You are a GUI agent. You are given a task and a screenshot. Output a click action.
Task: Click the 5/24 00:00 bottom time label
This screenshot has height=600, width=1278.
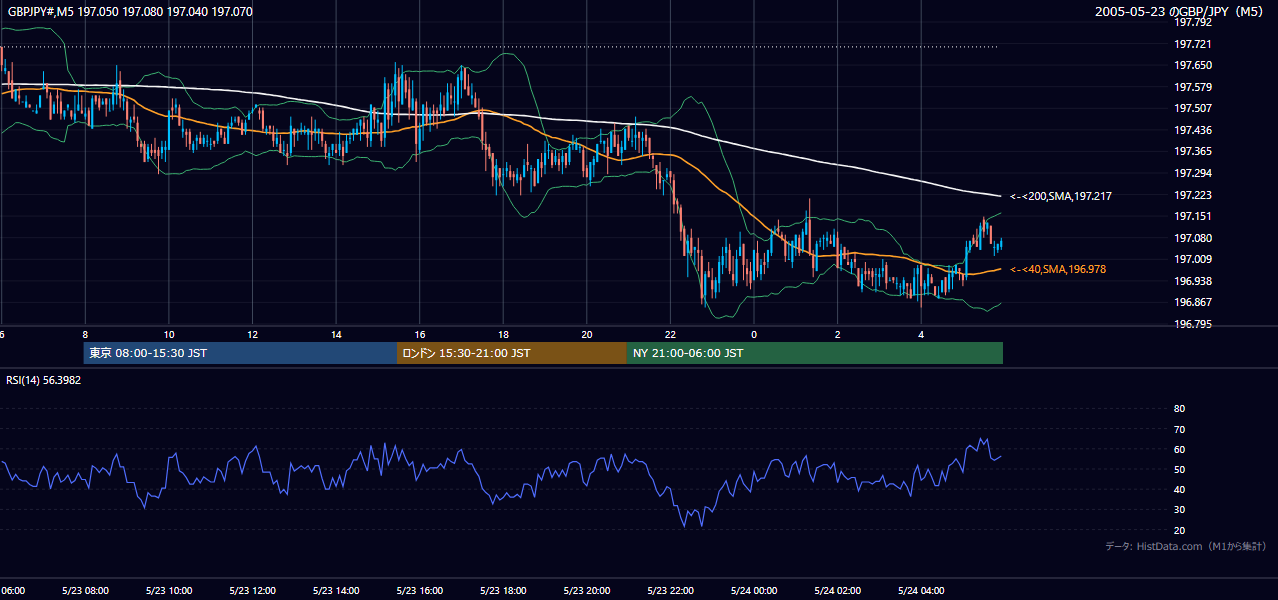point(754,590)
